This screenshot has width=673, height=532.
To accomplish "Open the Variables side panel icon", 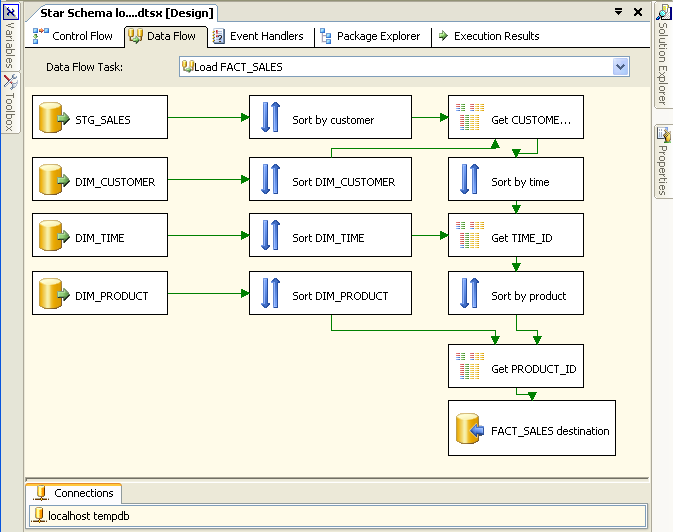I will 10,12.
